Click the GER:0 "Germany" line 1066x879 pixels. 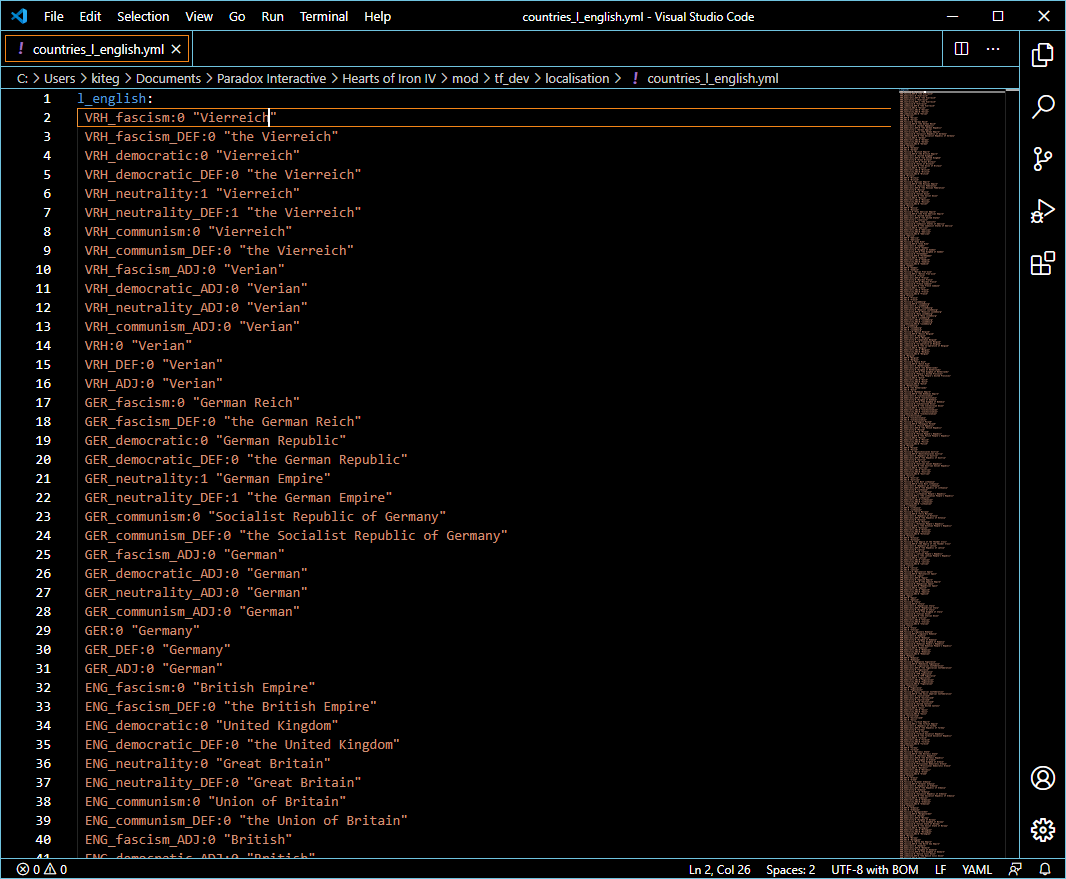[x=142, y=631]
